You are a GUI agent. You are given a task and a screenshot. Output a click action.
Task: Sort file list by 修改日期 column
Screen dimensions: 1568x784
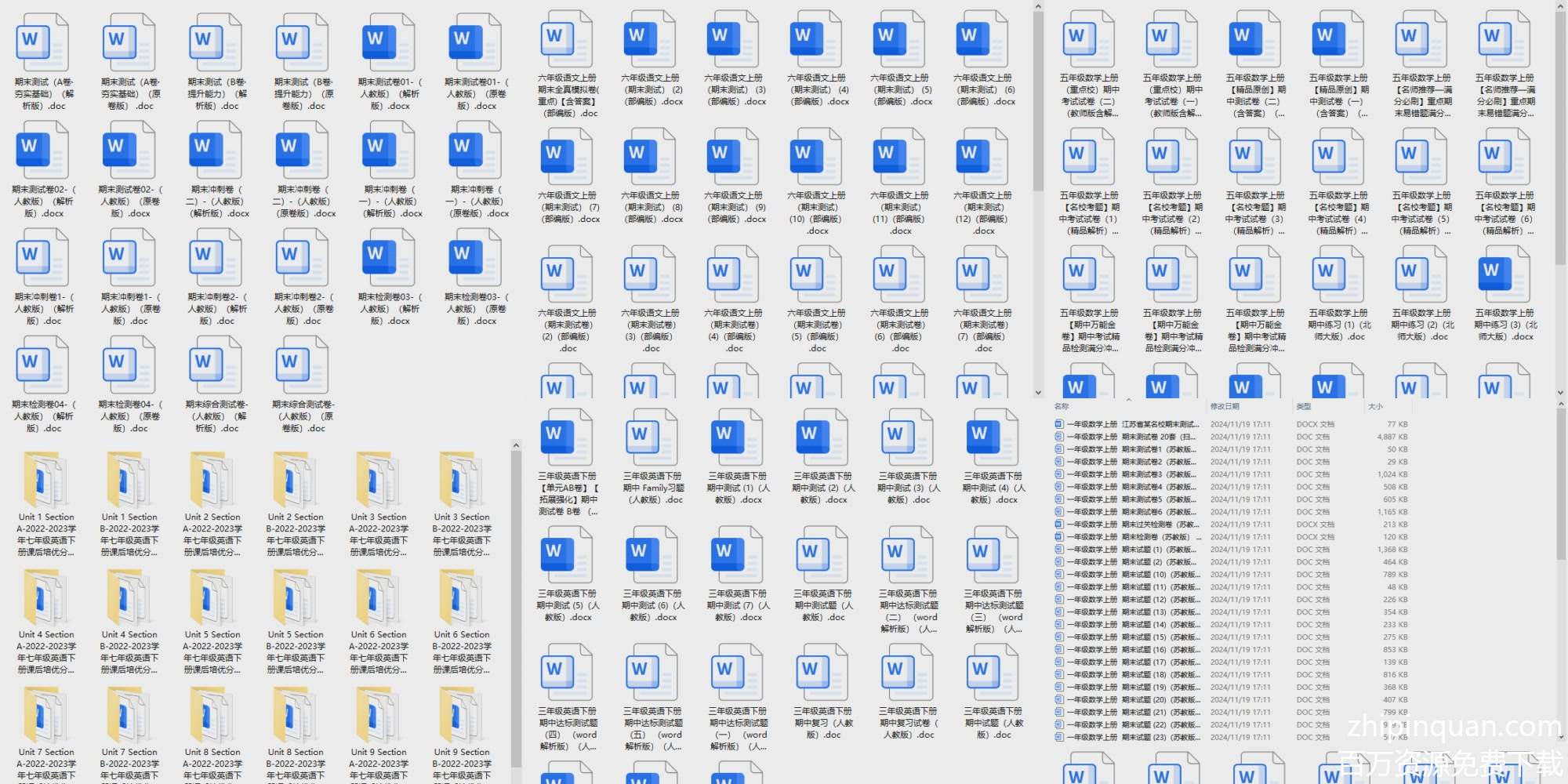1225,406
